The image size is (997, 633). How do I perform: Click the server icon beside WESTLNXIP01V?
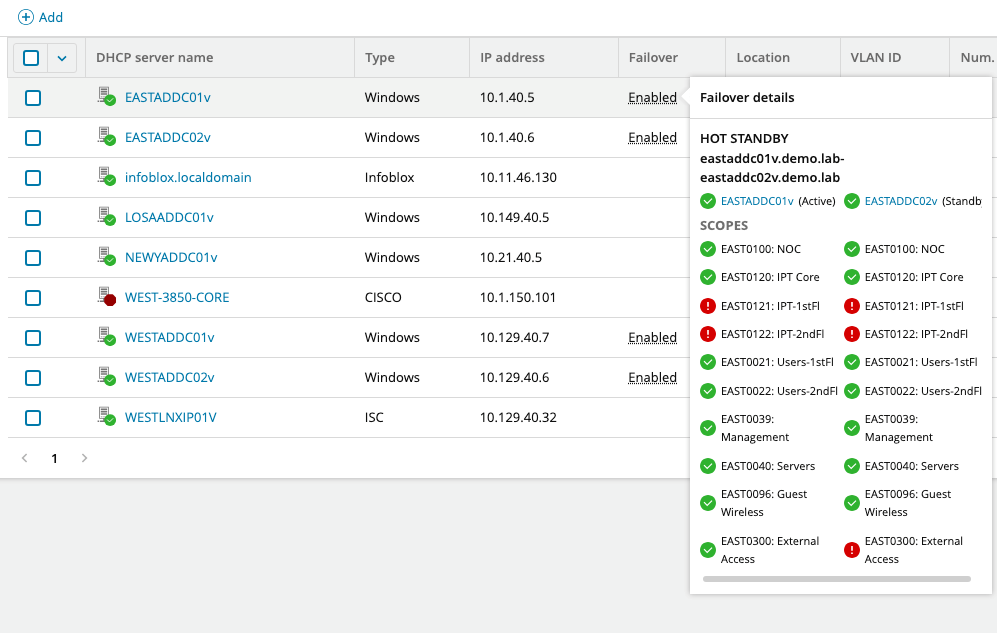click(106, 417)
